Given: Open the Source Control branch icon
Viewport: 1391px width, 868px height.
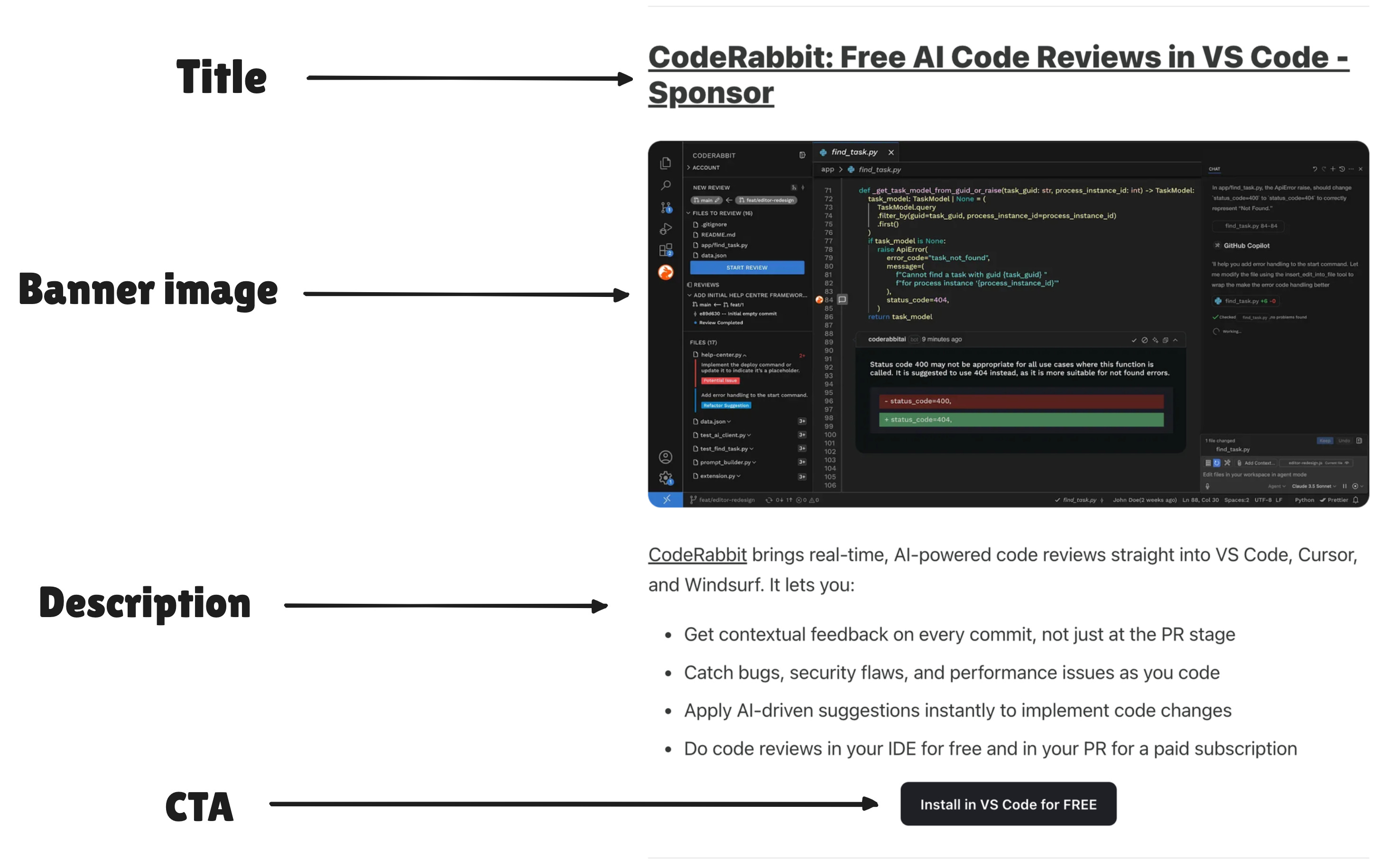Looking at the screenshot, I should pyautogui.click(x=665, y=207).
